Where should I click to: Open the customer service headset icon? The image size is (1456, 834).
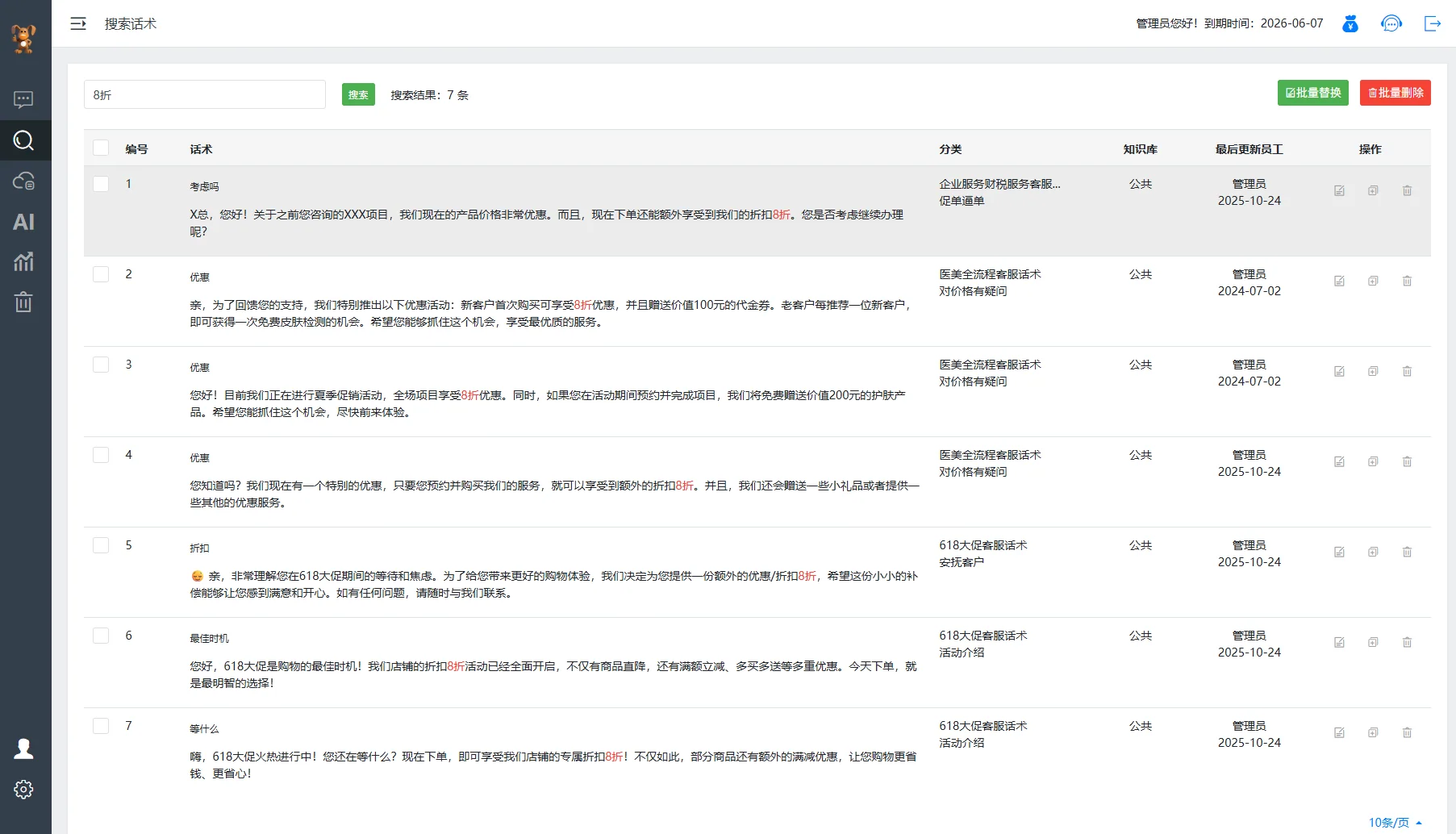pyautogui.click(x=1391, y=23)
